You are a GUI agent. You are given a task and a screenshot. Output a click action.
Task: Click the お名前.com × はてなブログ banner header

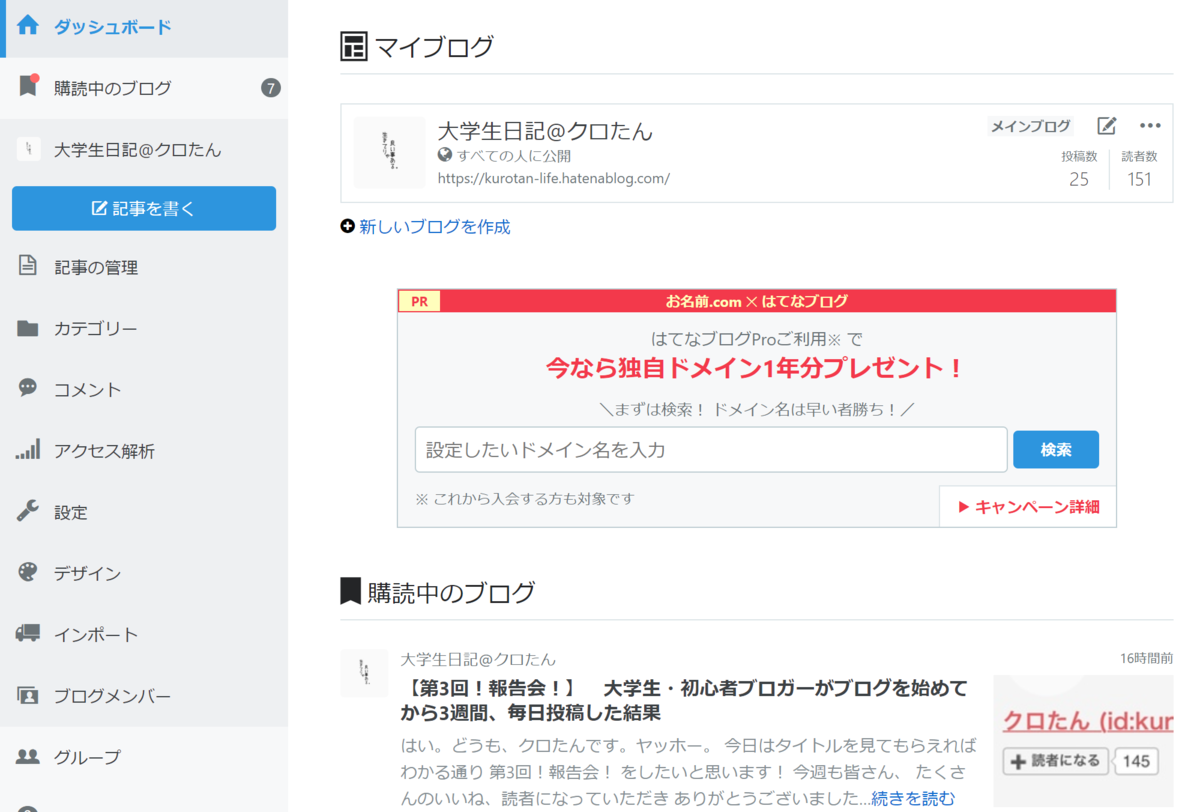pyautogui.click(x=757, y=301)
